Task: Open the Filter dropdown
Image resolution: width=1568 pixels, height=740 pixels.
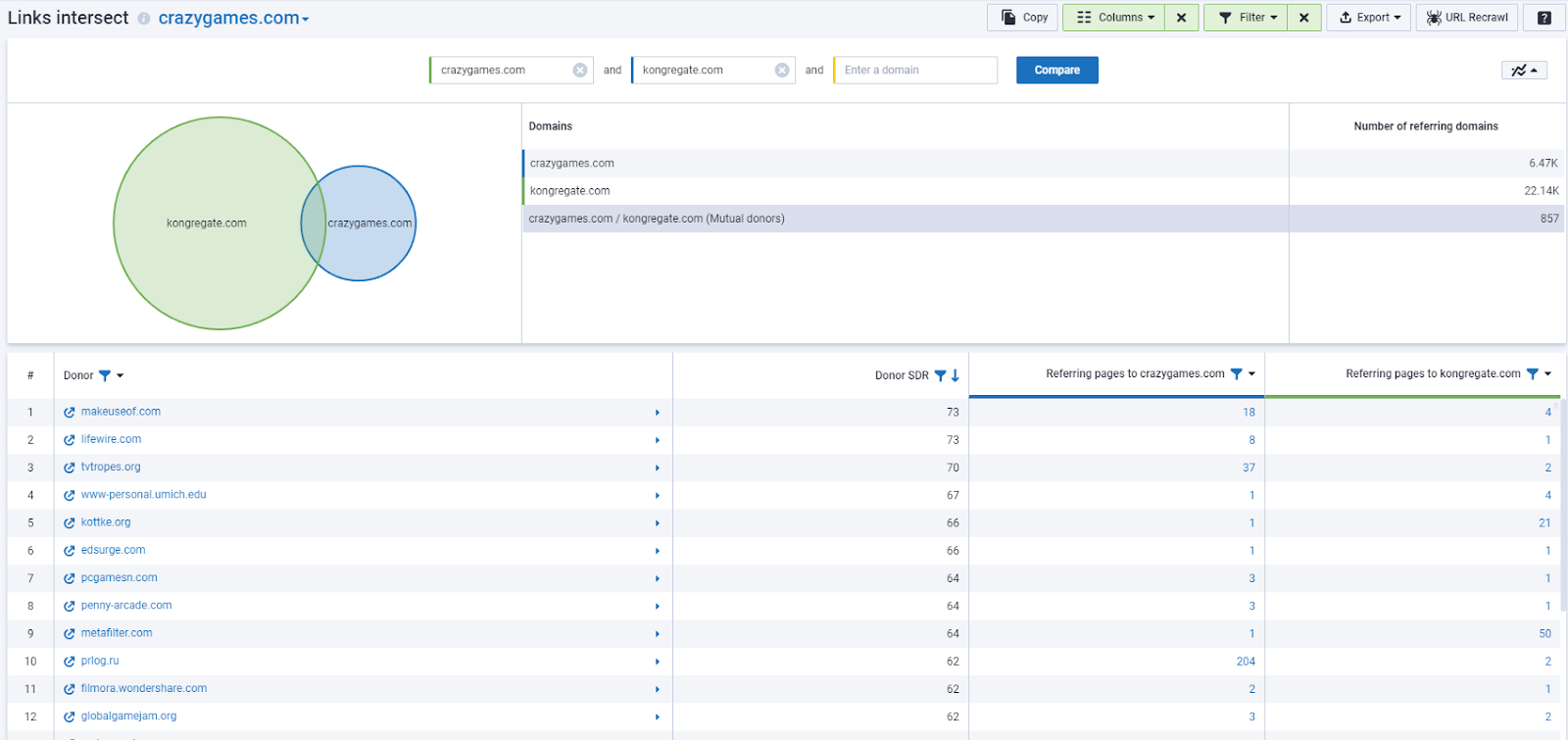Action: pyautogui.click(x=1246, y=18)
